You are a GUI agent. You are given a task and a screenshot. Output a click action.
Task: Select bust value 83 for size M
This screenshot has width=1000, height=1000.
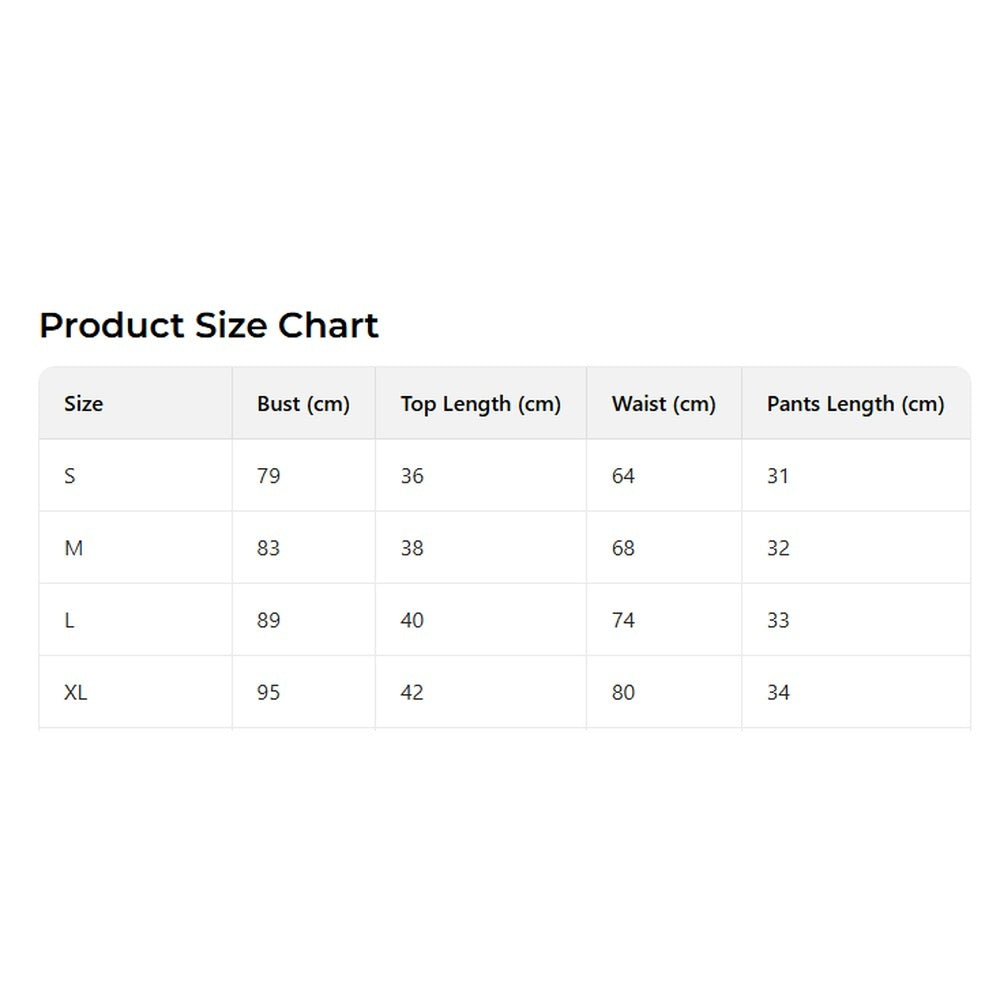[268, 548]
